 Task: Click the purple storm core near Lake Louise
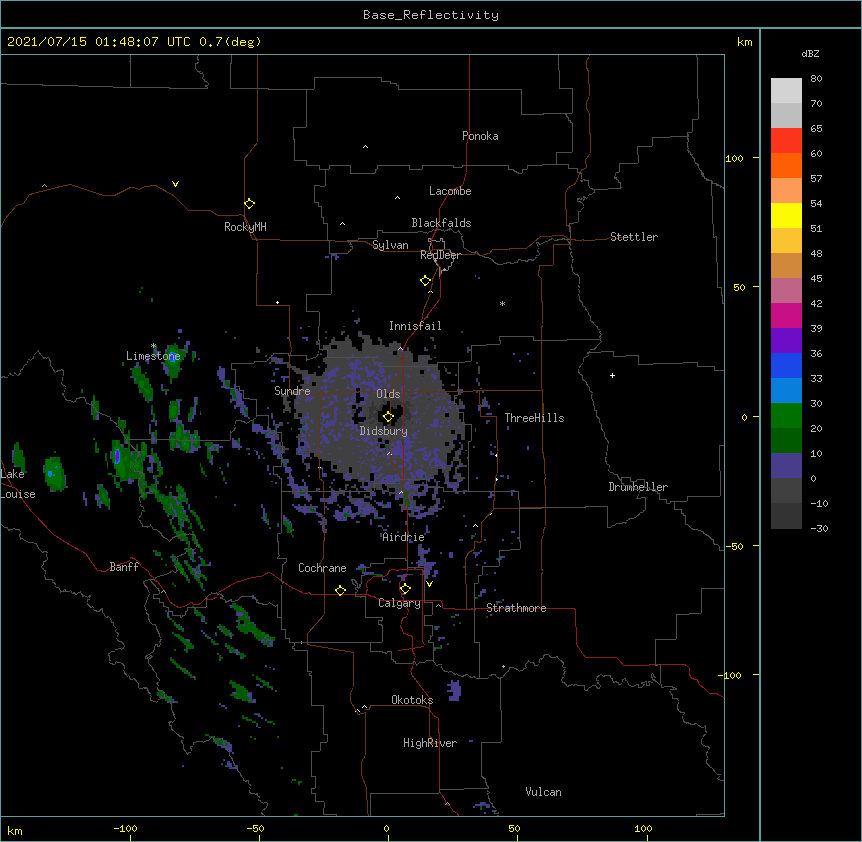(x=117, y=456)
